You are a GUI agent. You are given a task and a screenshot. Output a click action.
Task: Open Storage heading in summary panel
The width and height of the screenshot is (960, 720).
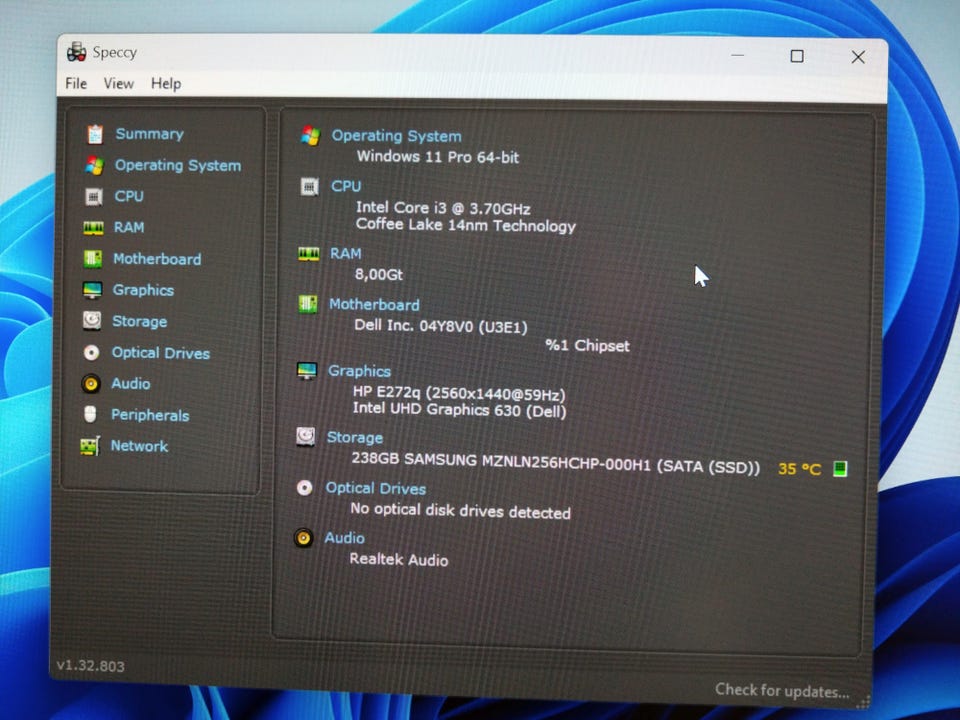(x=355, y=438)
